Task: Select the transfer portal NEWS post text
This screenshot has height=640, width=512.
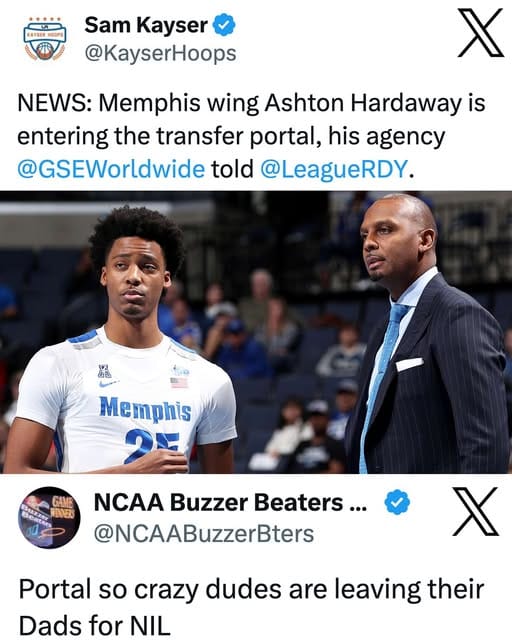Action: pyautogui.click(x=251, y=136)
